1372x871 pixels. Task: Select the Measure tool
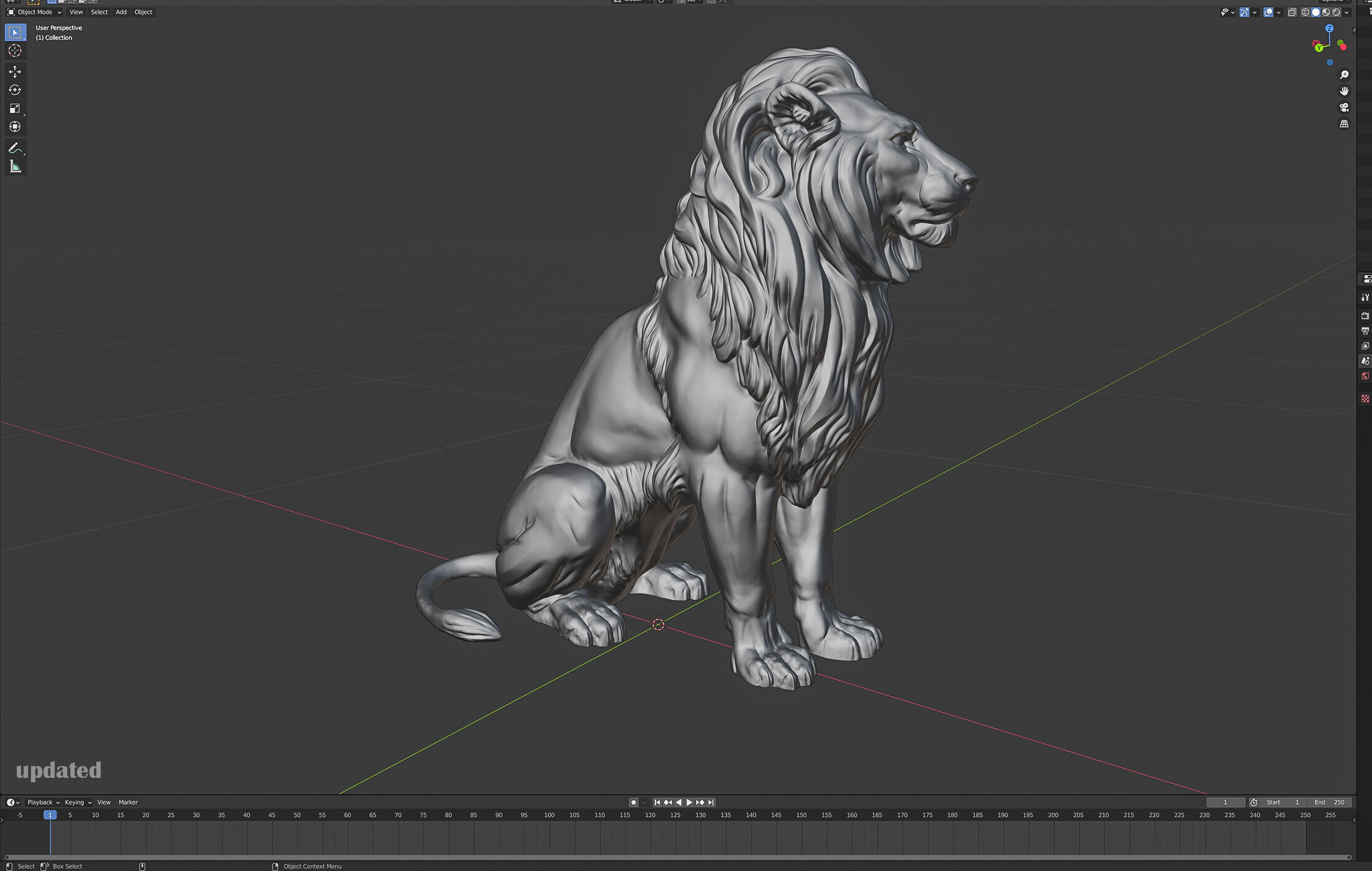tap(15, 166)
